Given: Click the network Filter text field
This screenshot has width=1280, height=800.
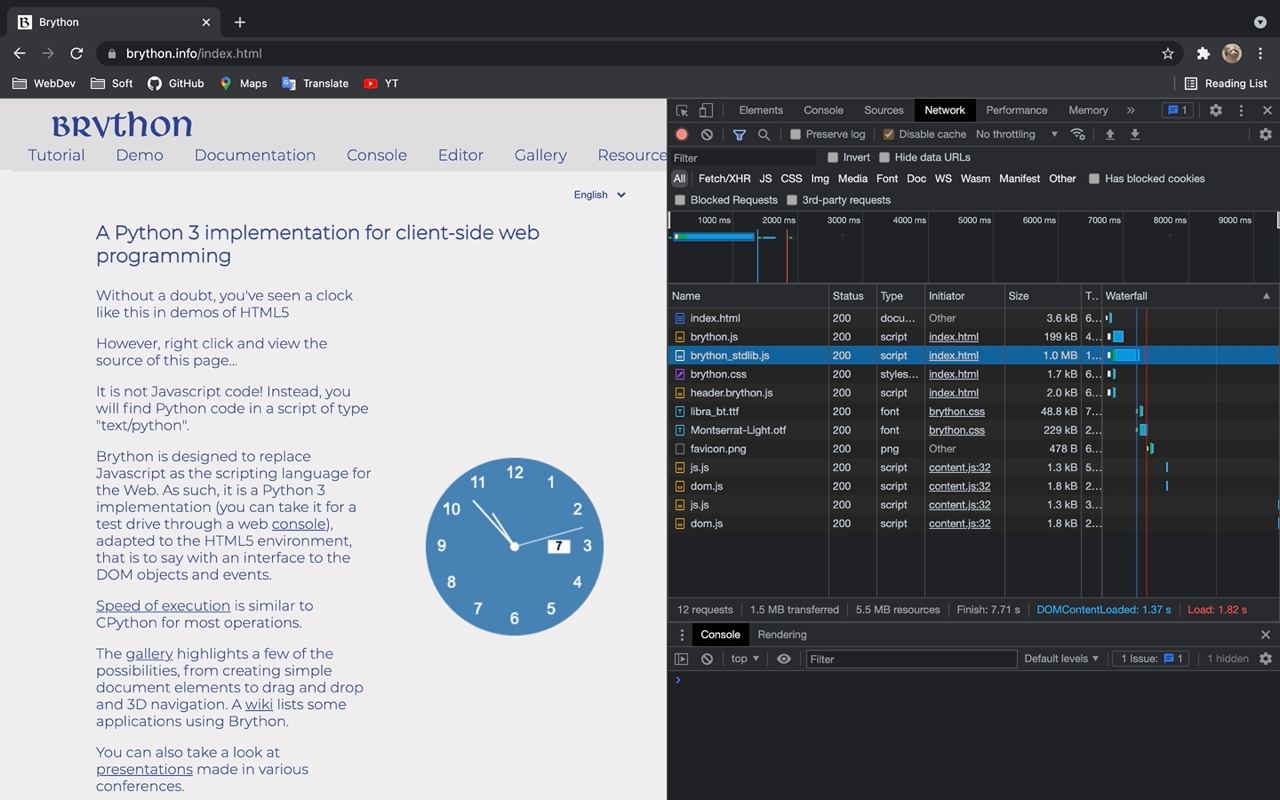Looking at the screenshot, I should [x=744, y=158].
